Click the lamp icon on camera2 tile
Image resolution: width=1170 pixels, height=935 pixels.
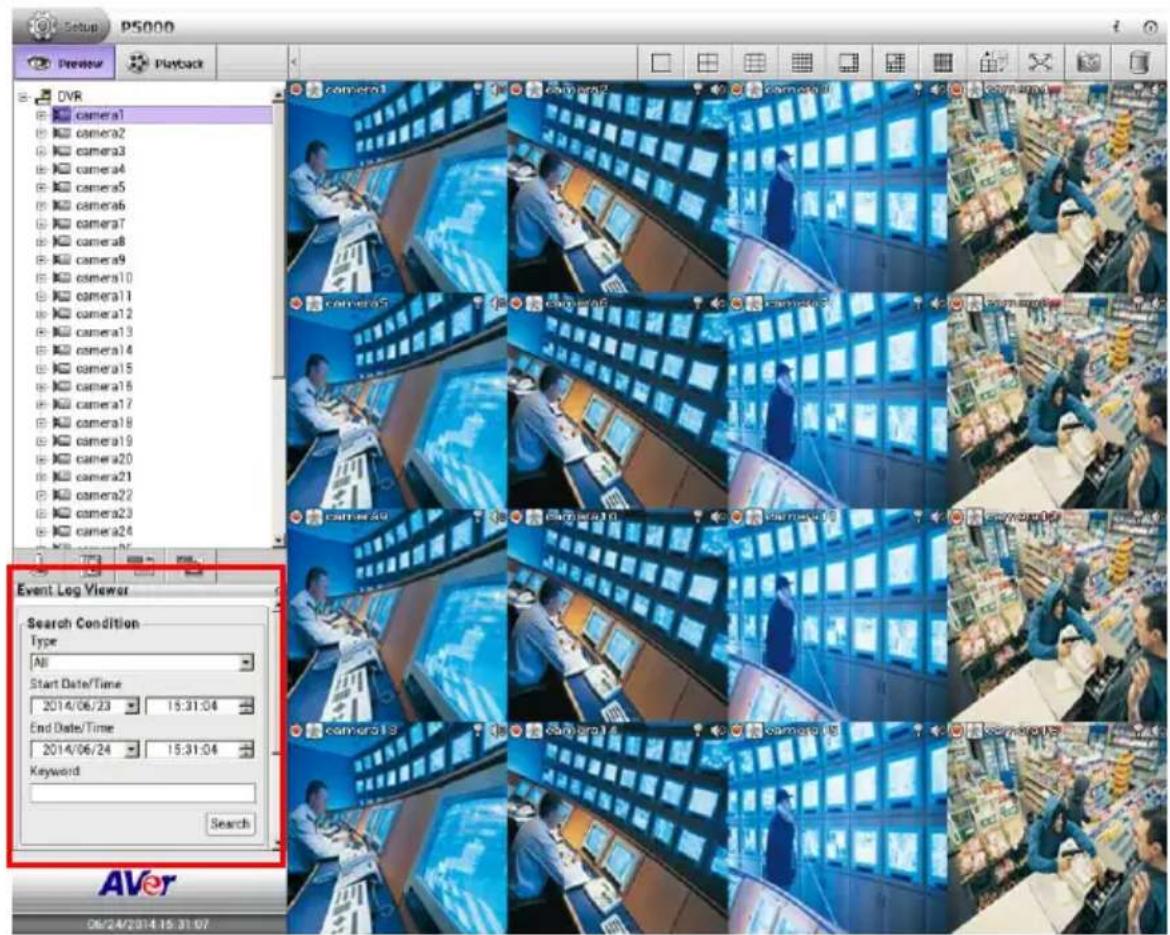(x=698, y=90)
